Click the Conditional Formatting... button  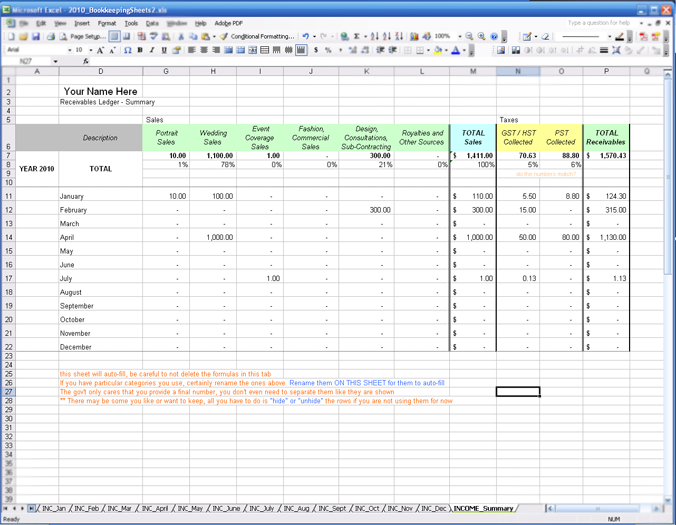pyautogui.click(x=263, y=37)
